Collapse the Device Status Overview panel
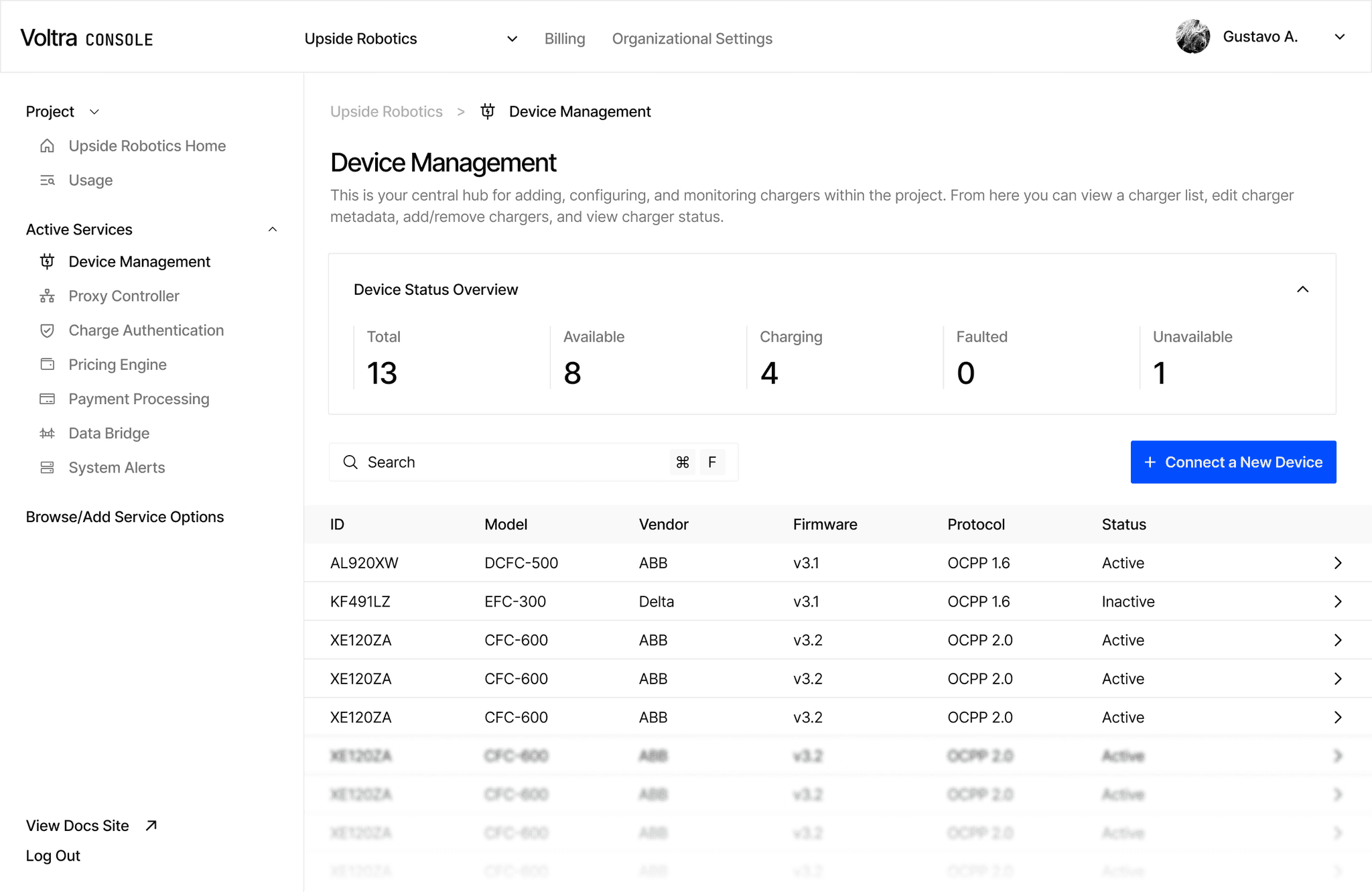The height and width of the screenshot is (892, 1372). [x=1302, y=290]
